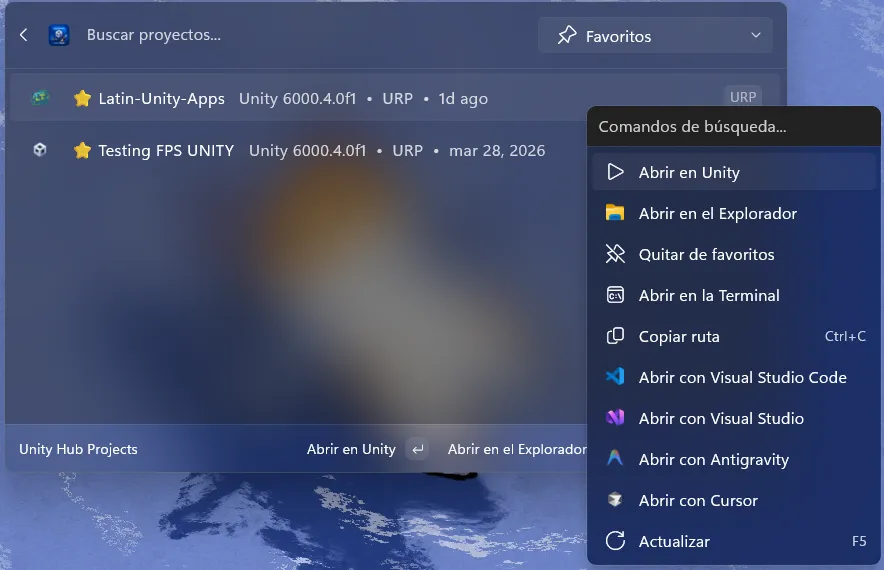Click the star next to Latin-Unity-Apps
The width and height of the screenshot is (884, 570).
(82, 98)
